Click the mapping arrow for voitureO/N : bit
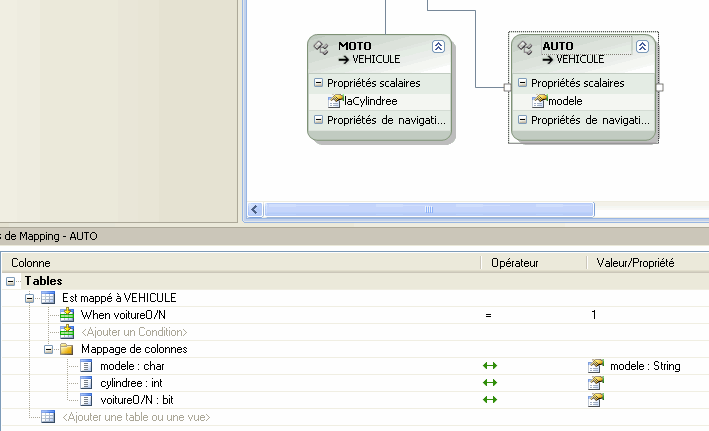Viewport: 709px width, 431px height. click(x=490, y=400)
